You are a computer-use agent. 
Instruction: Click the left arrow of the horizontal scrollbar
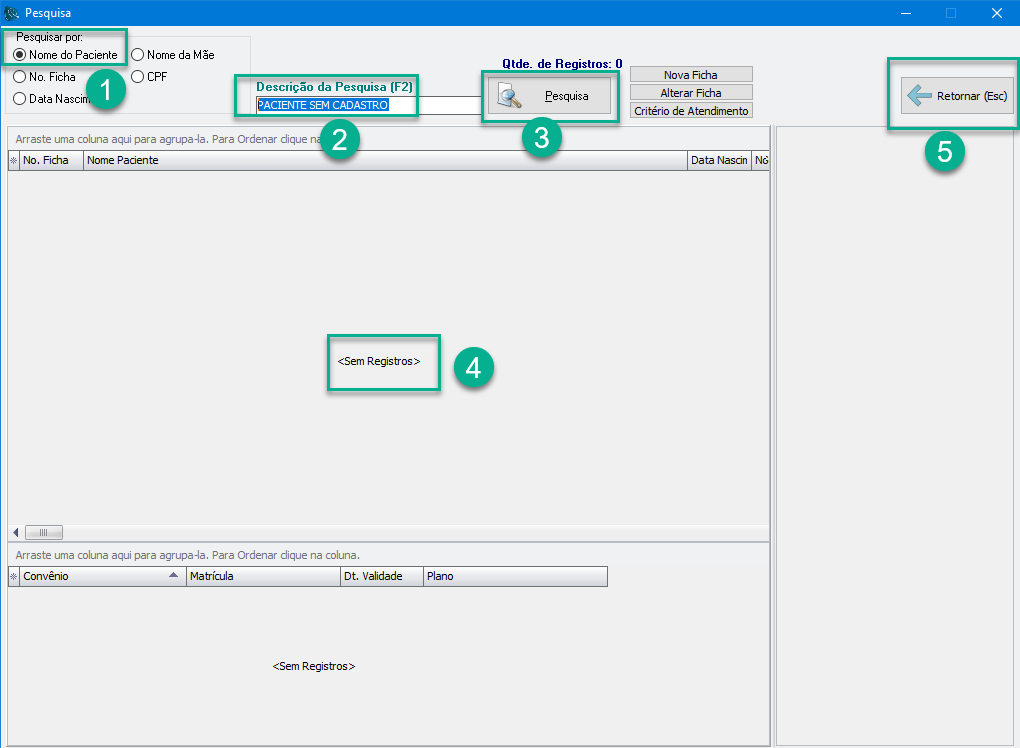pos(15,532)
